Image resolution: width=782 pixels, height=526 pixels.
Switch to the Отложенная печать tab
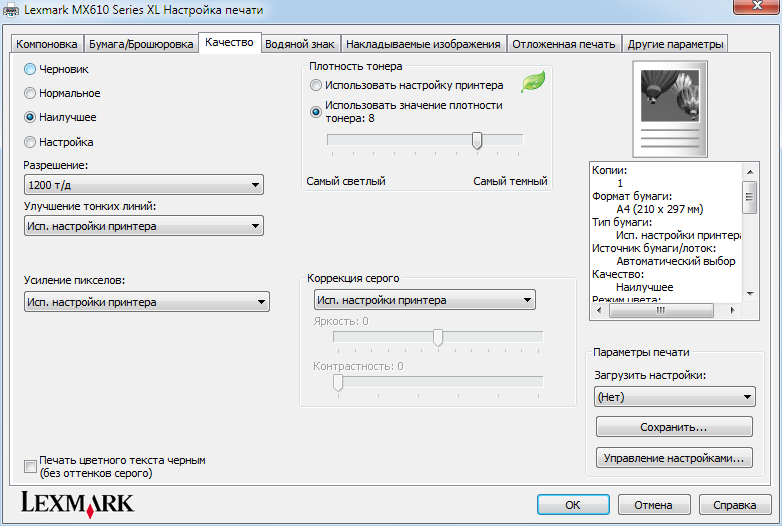click(564, 44)
